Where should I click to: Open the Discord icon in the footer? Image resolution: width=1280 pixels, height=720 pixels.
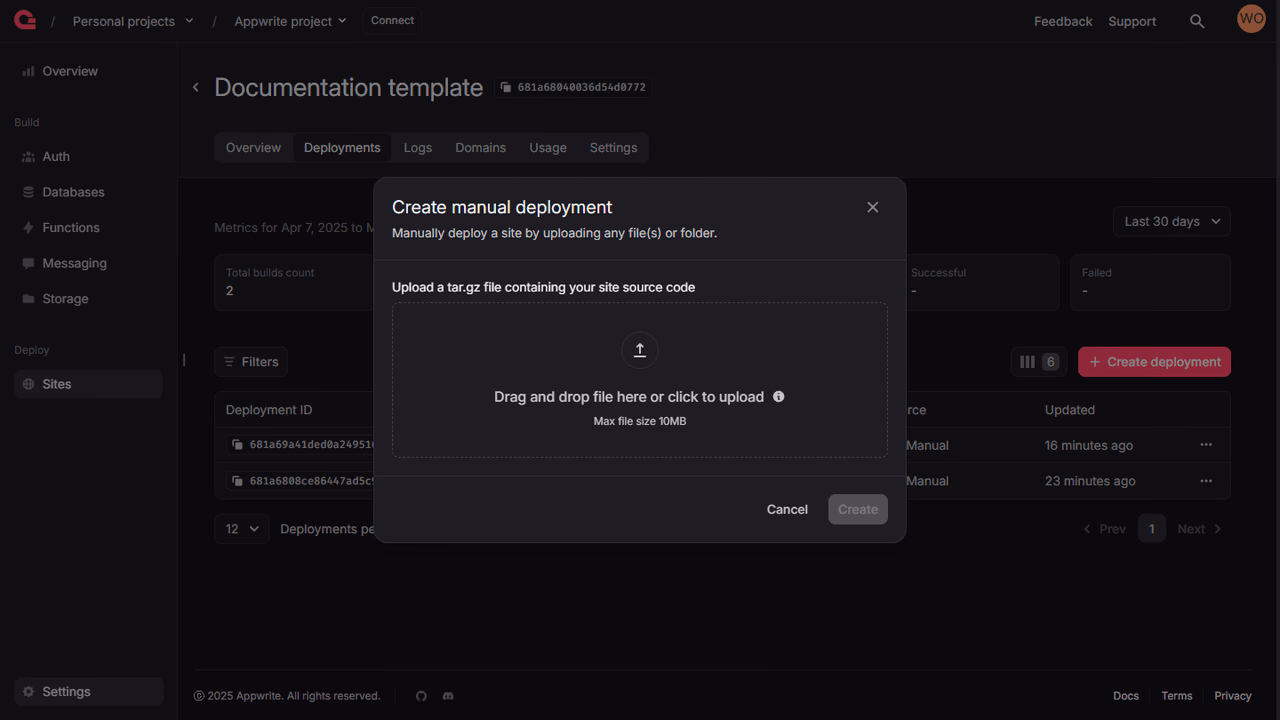[x=448, y=696]
